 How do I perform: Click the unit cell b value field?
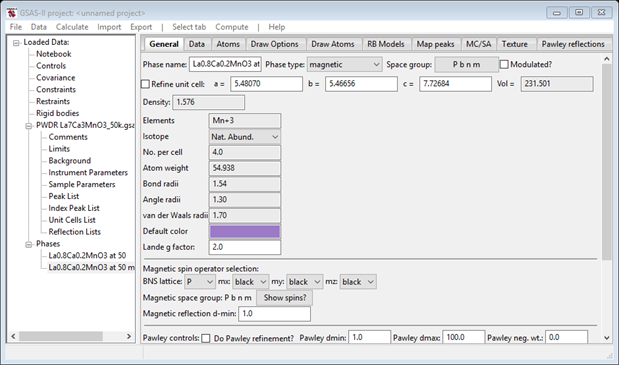pos(361,84)
